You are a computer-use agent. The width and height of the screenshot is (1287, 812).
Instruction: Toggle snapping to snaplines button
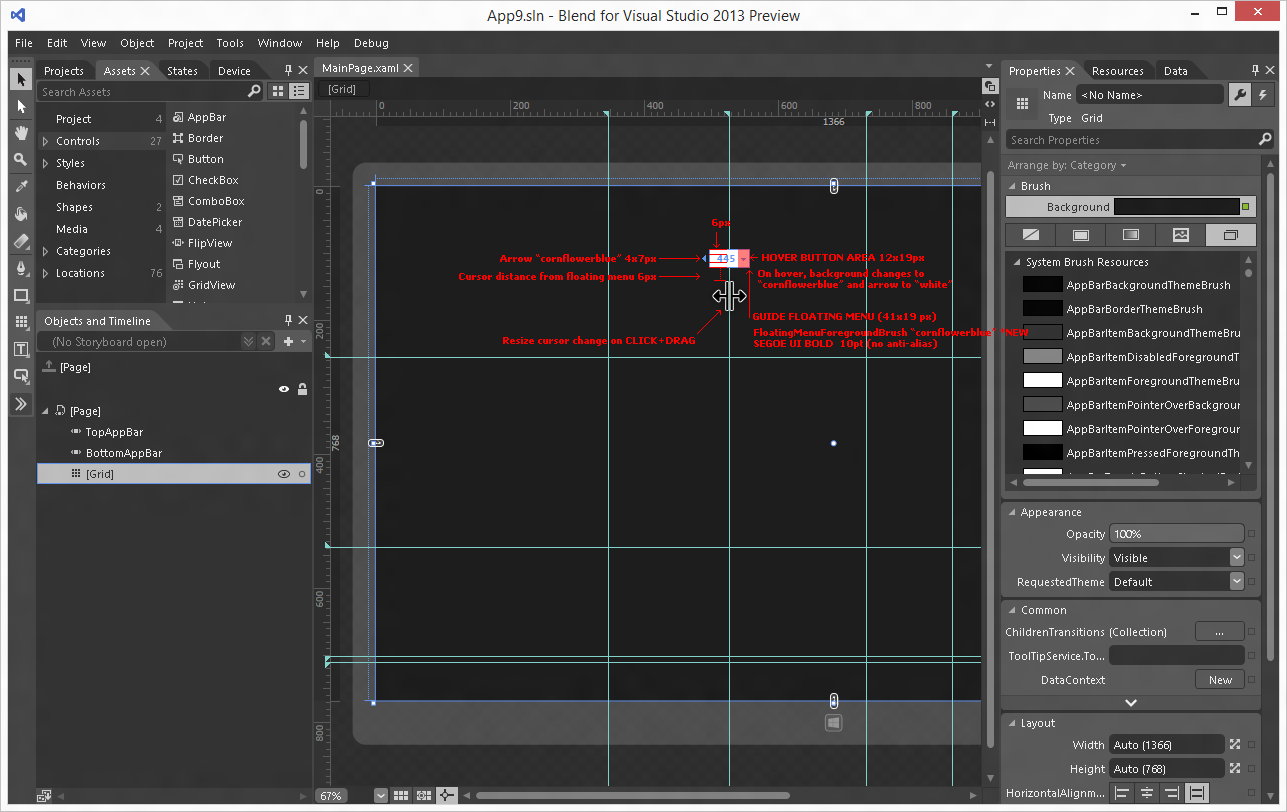point(447,795)
